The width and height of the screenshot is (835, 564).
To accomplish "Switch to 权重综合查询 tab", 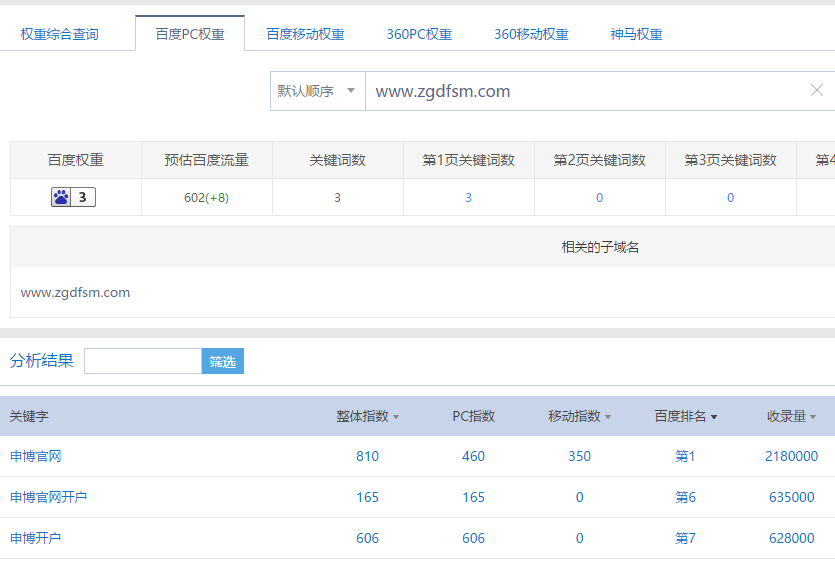I will point(60,34).
